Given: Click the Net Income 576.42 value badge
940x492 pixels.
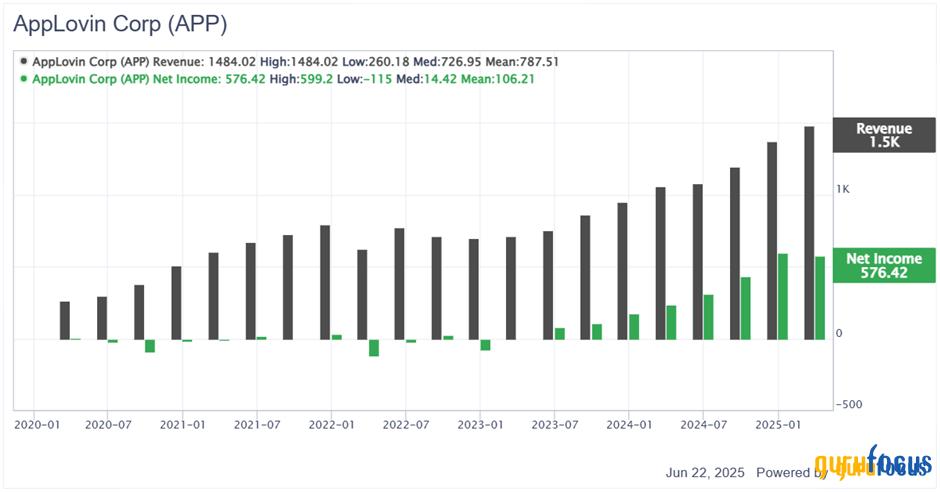Looking at the screenshot, I should (x=884, y=265).
